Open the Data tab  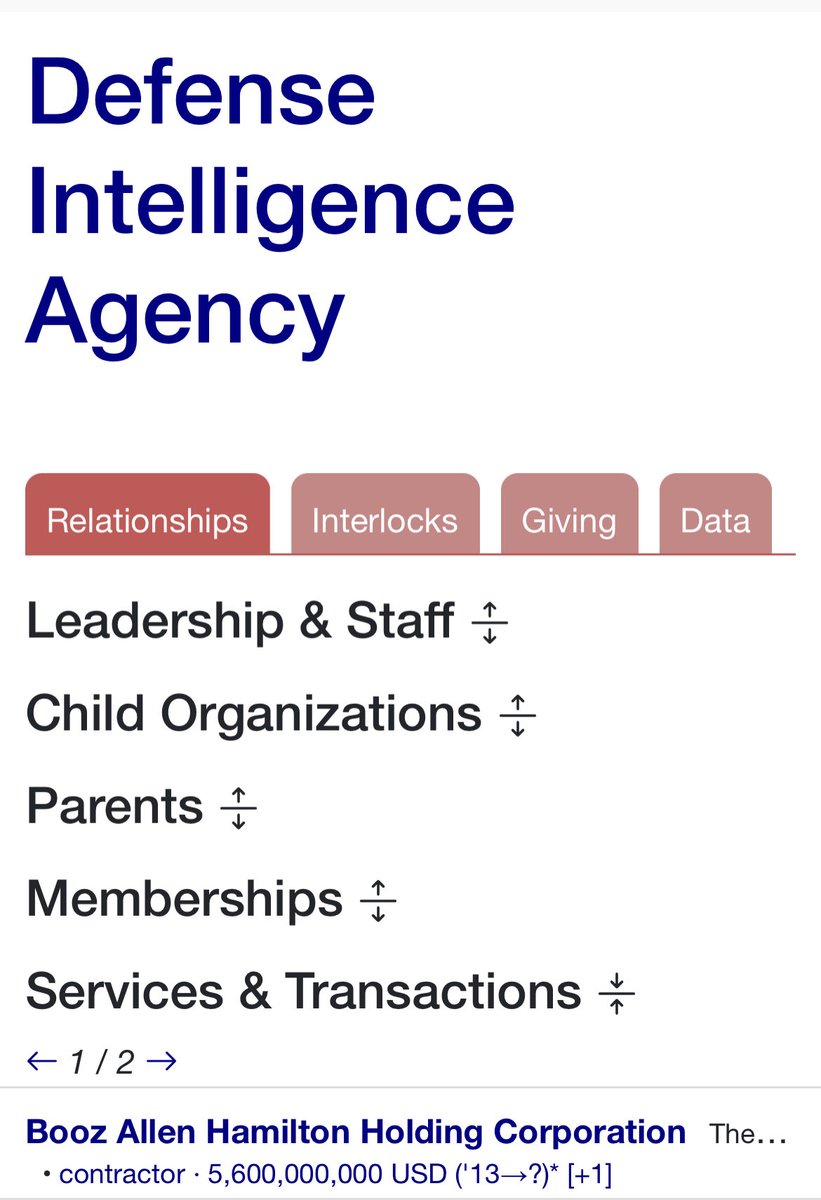(x=715, y=520)
